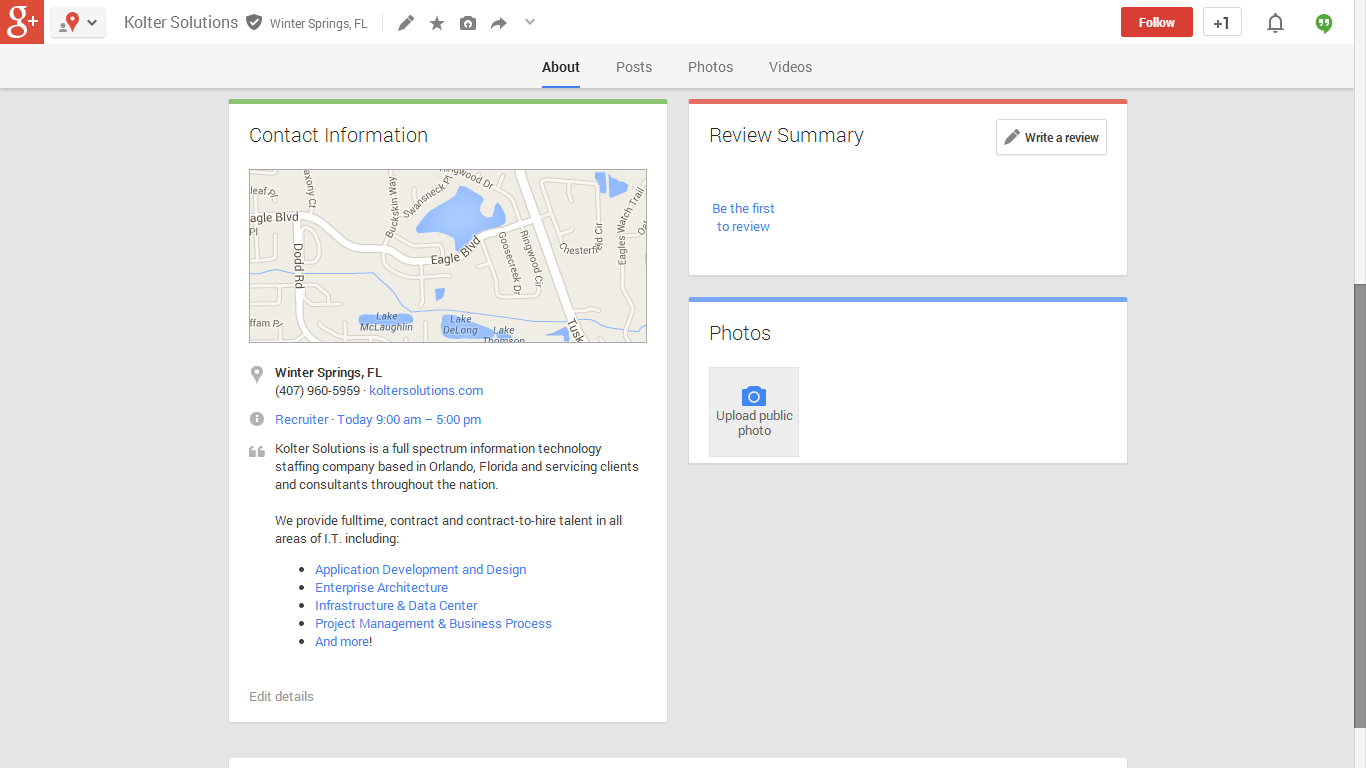Image resolution: width=1366 pixels, height=768 pixels.
Task: Click the star icon in header
Action: tap(437, 23)
